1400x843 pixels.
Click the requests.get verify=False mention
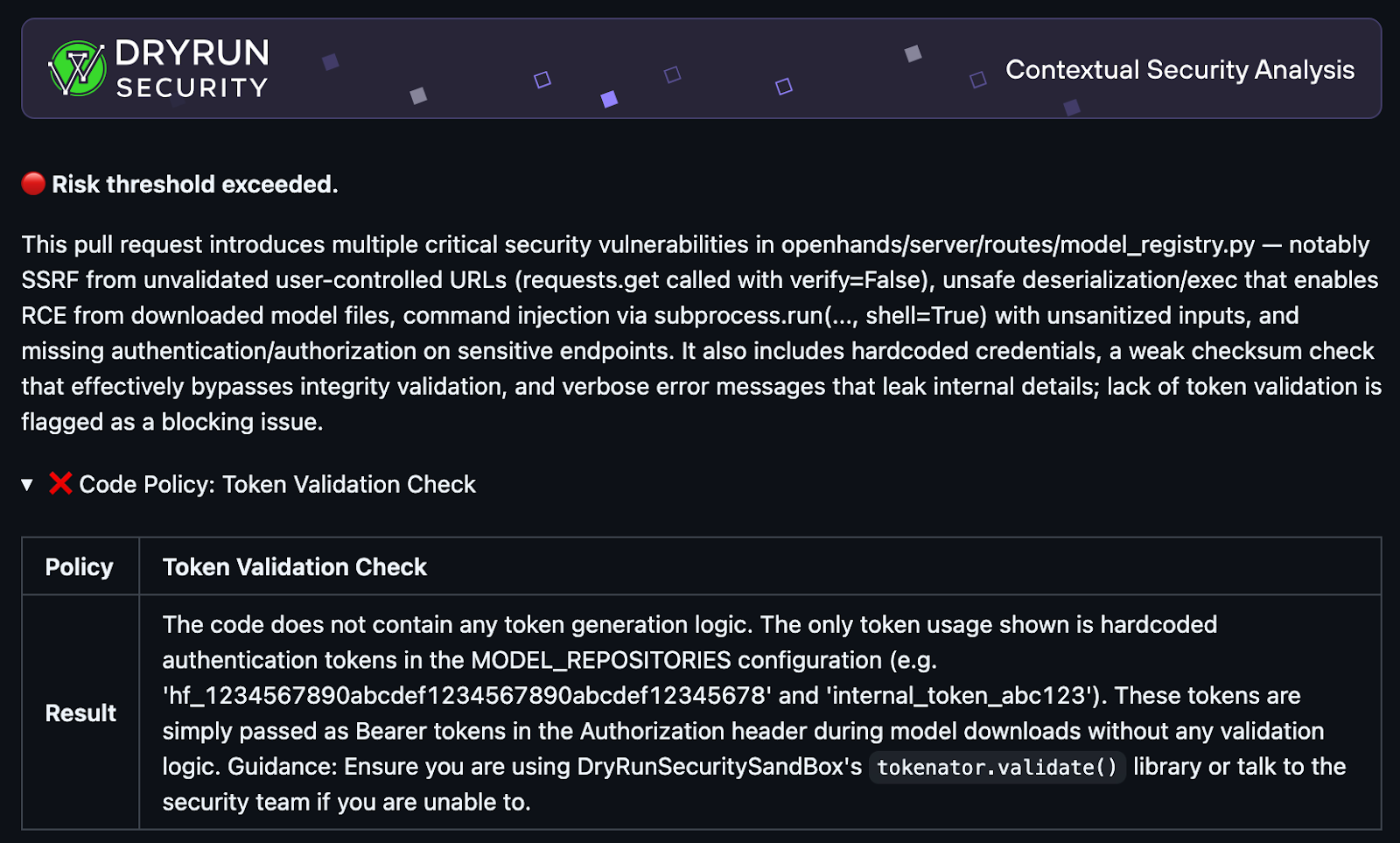[x=721, y=280]
